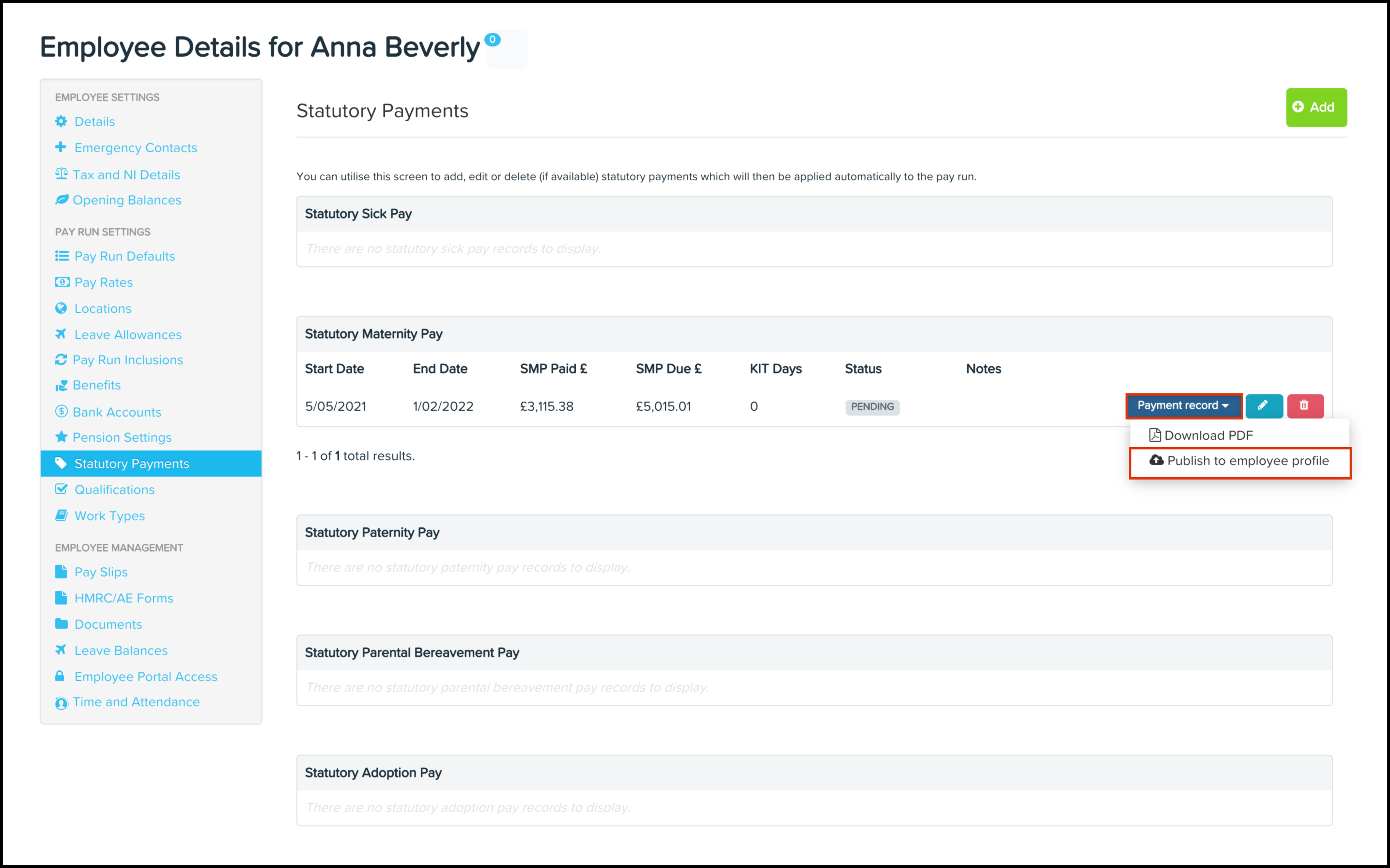Click the padlock icon for Portal Access
The height and width of the screenshot is (868, 1390).
click(60, 676)
